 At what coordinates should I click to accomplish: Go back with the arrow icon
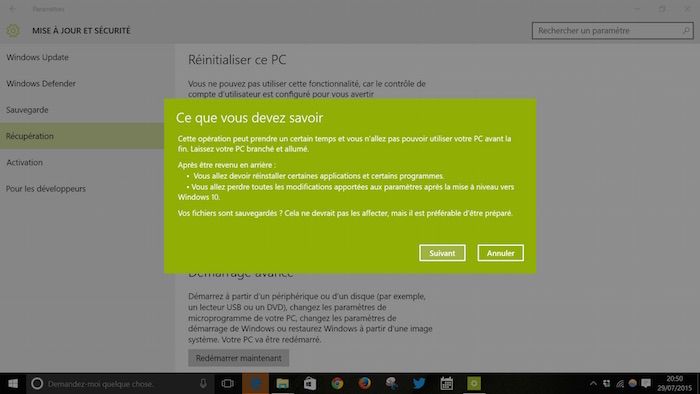(x=12, y=8)
